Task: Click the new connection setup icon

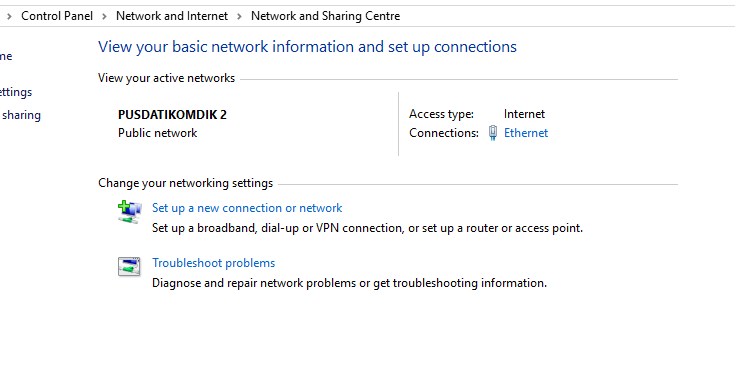Action: click(129, 212)
